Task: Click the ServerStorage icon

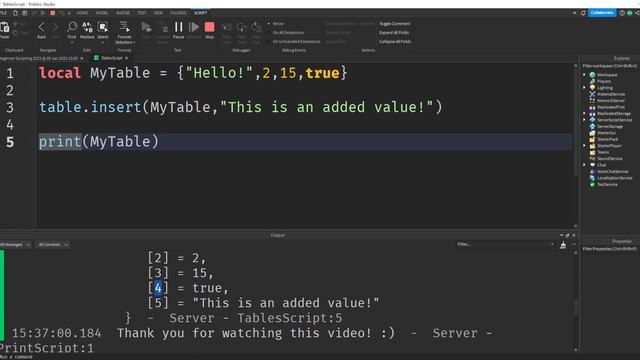Action: [592, 127]
